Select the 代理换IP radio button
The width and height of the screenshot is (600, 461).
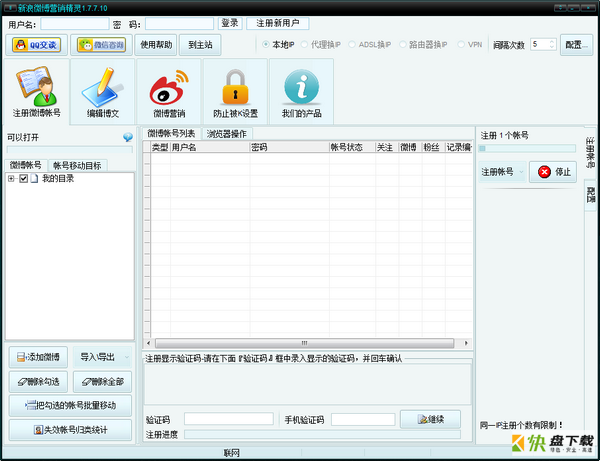[304, 44]
